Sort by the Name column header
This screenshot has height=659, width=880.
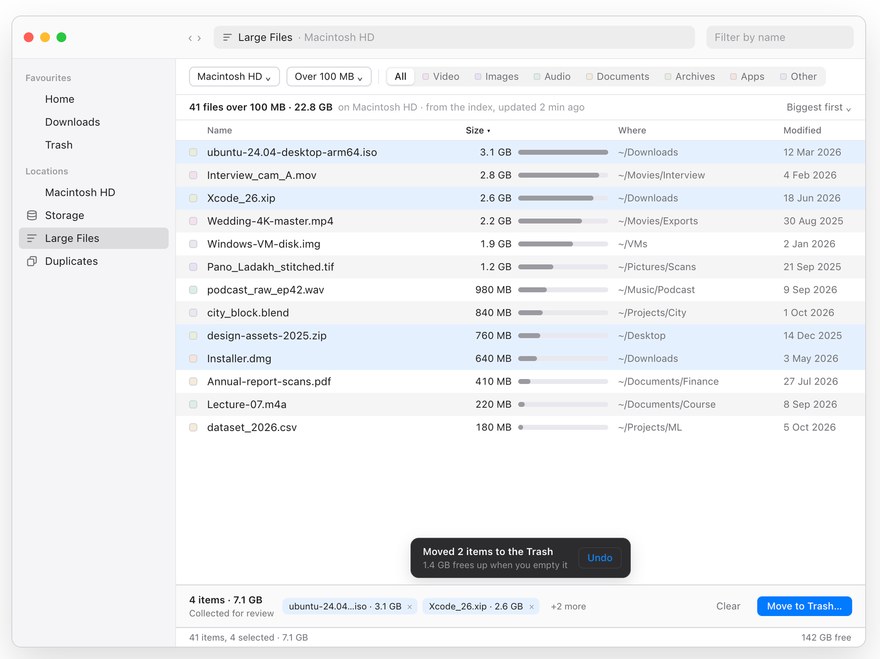point(219,130)
